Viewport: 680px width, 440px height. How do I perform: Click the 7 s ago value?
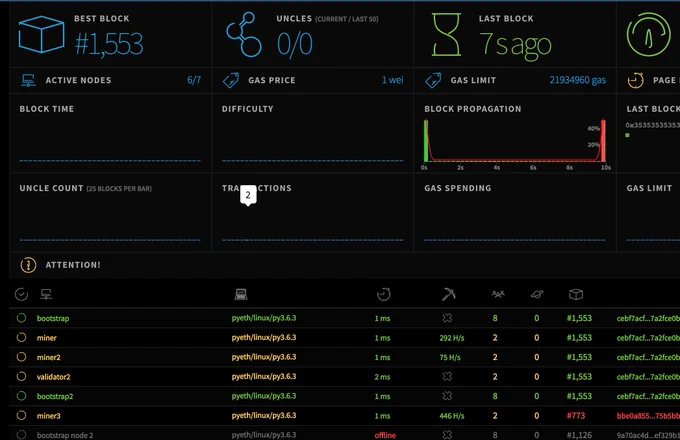(515, 45)
